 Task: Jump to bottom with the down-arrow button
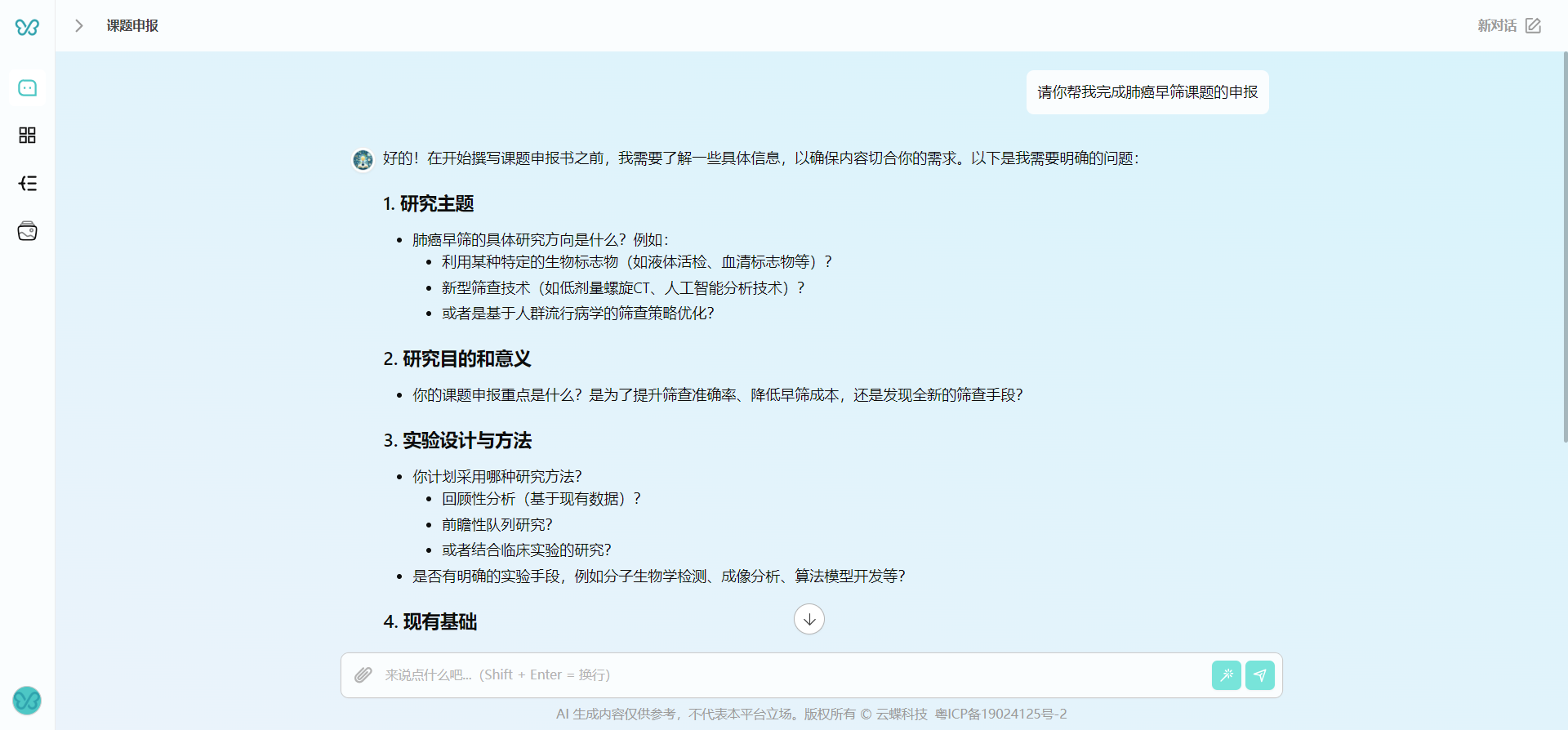coord(808,619)
